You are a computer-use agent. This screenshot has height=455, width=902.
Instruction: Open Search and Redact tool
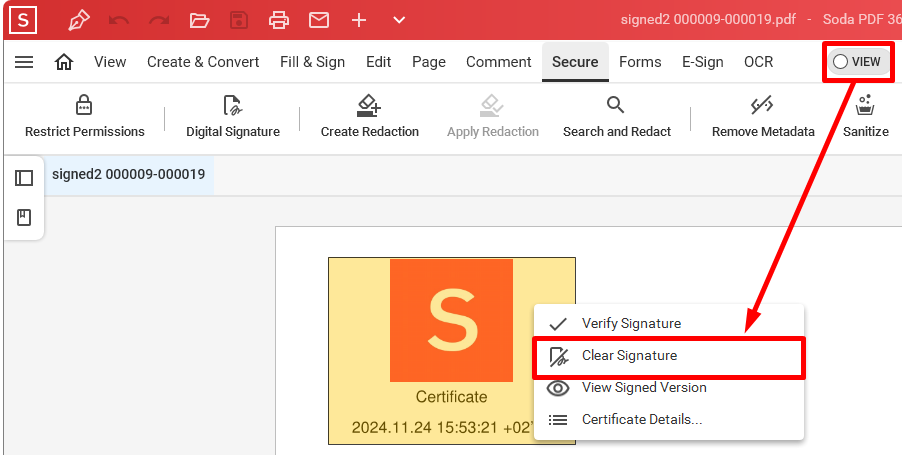coord(617,117)
